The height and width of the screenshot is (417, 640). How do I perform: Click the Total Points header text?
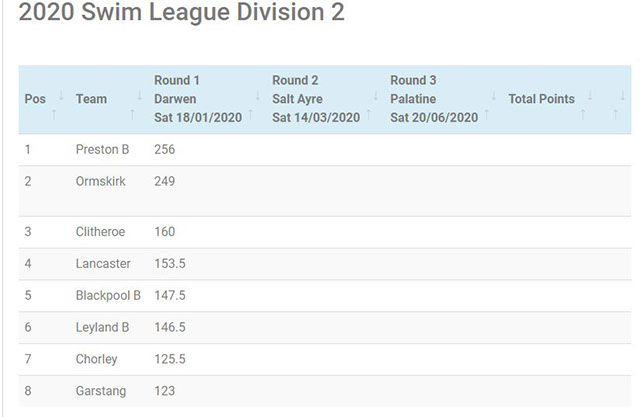541,100
